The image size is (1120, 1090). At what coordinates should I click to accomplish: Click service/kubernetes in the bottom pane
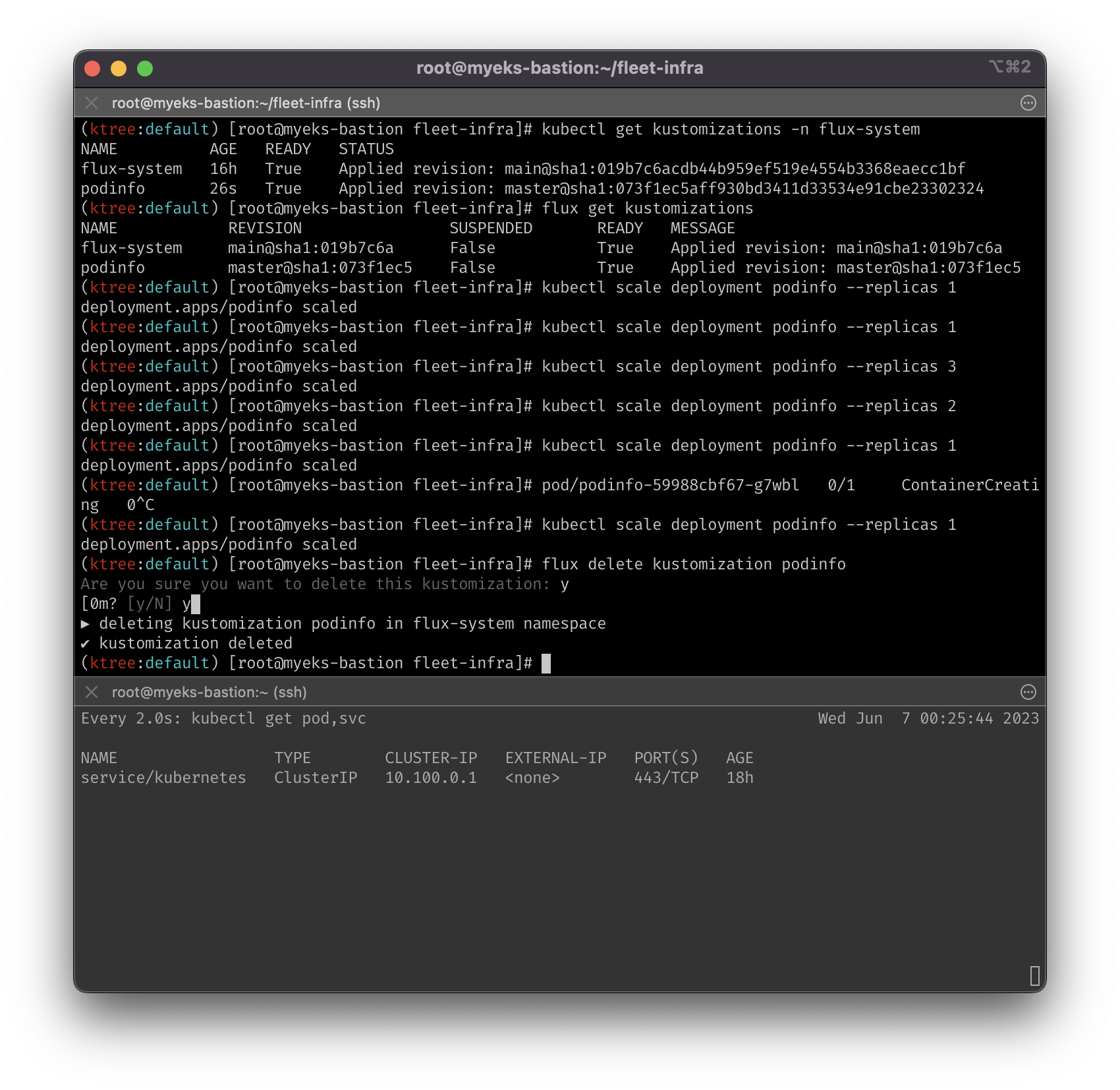pos(163,778)
